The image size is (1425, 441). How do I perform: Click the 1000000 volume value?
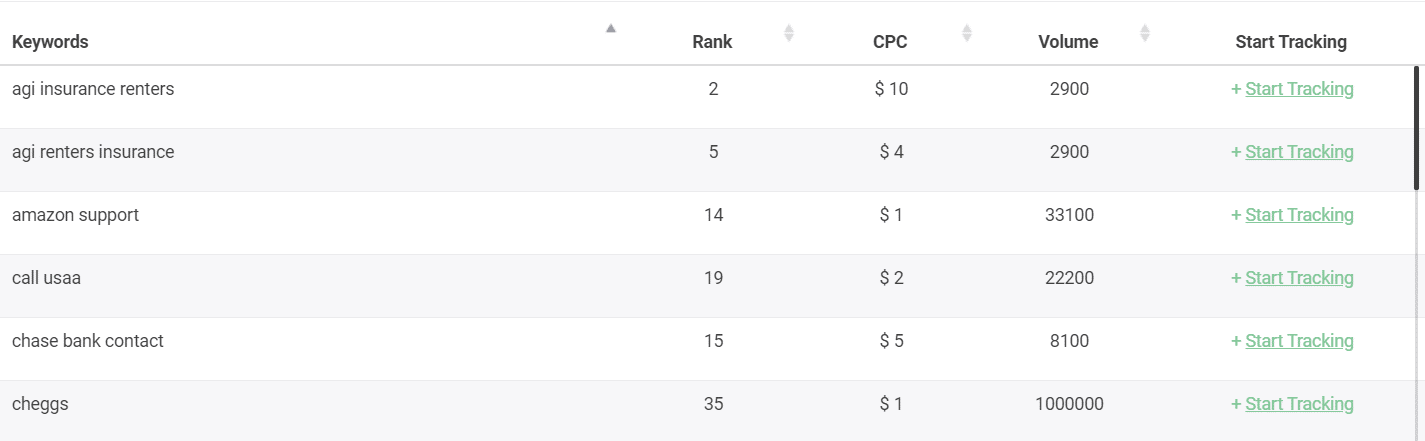[x=1069, y=404]
